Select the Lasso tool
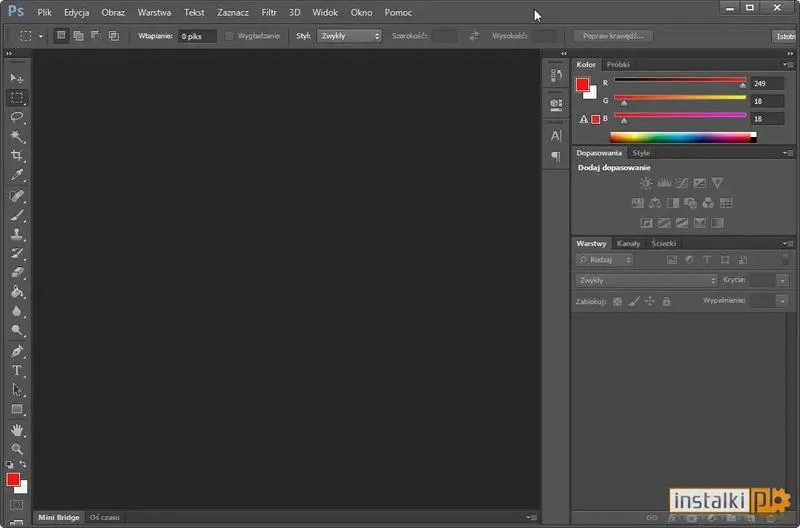This screenshot has width=800, height=528. click(17, 117)
